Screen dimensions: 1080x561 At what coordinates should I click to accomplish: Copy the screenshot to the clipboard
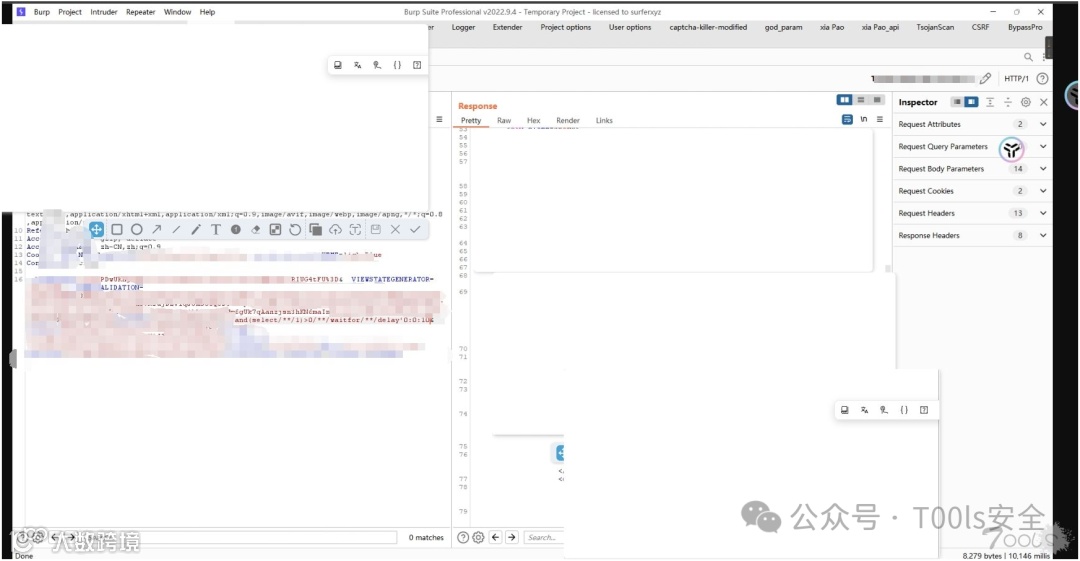coord(315,230)
